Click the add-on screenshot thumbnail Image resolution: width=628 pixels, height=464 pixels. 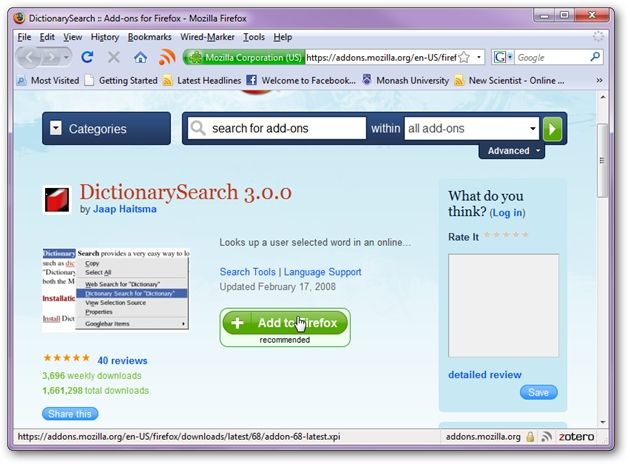pos(116,289)
